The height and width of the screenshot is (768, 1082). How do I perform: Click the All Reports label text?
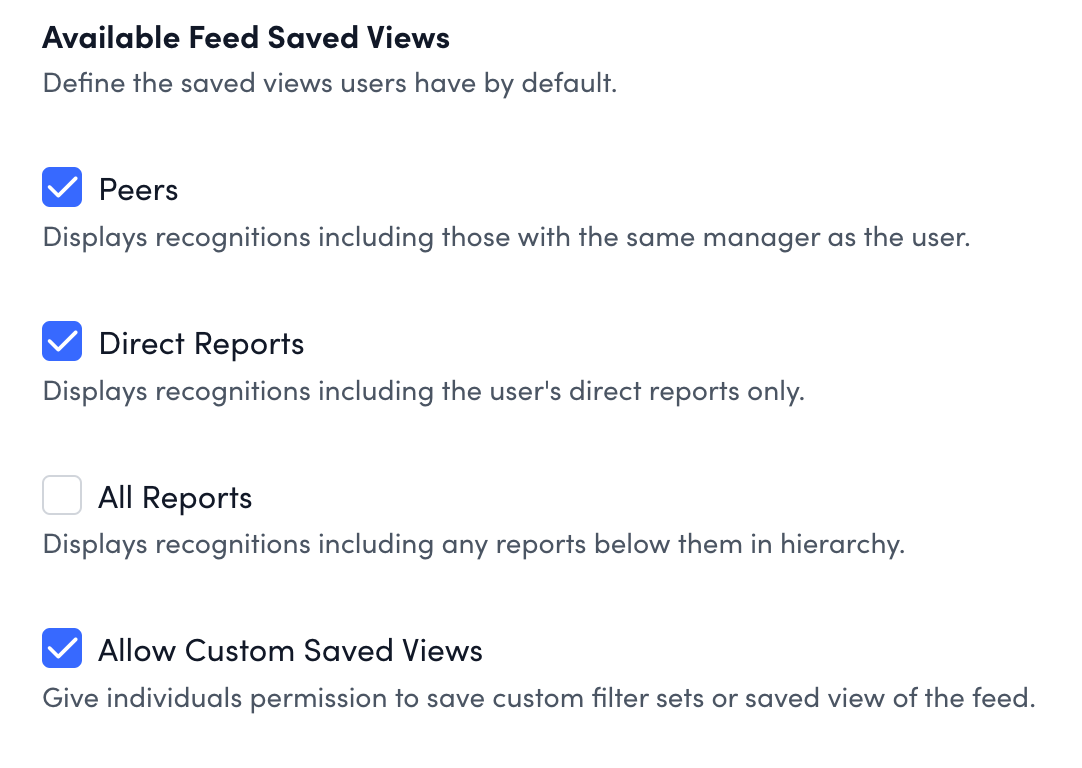pos(175,498)
